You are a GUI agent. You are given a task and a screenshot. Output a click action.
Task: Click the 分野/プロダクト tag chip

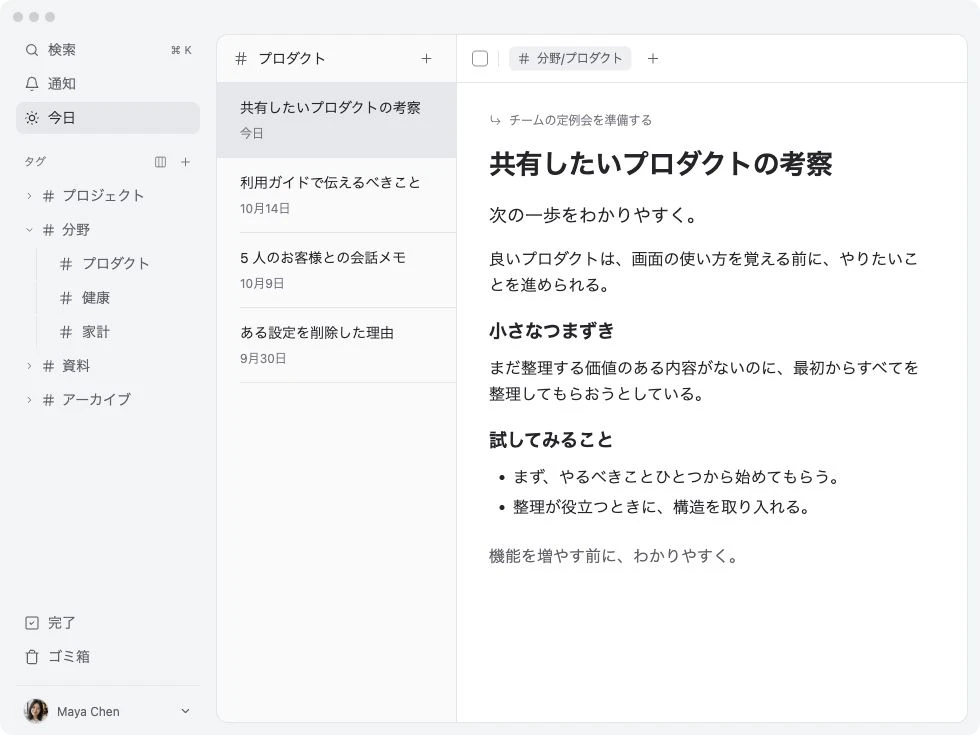(570, 59)
